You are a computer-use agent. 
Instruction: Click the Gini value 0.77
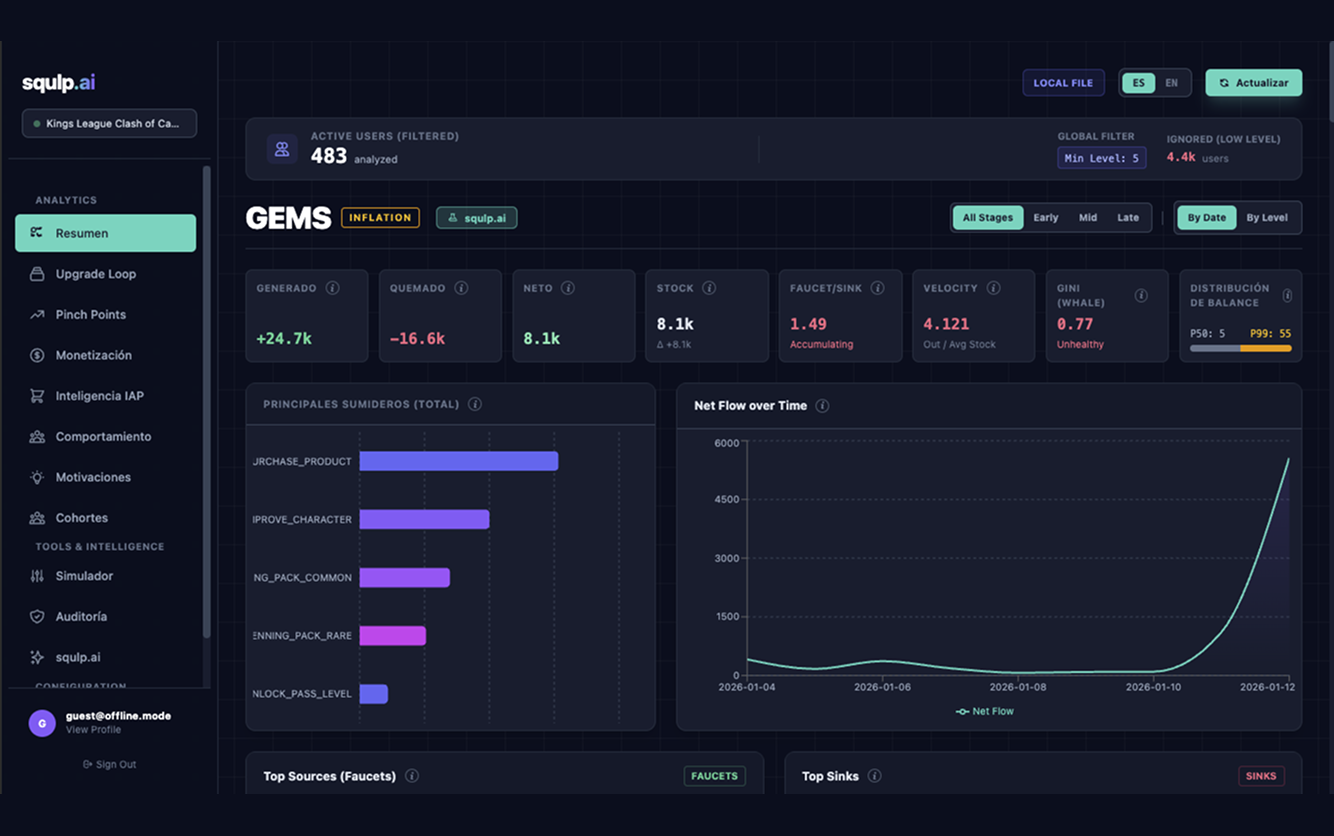click(1075, 324)
